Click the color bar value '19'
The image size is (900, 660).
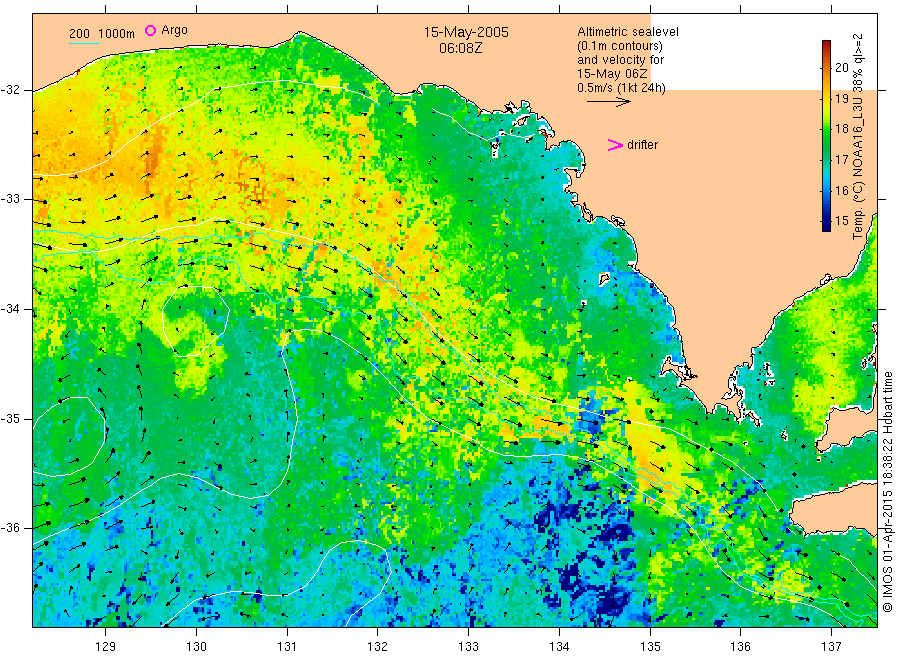click(841, 98)
